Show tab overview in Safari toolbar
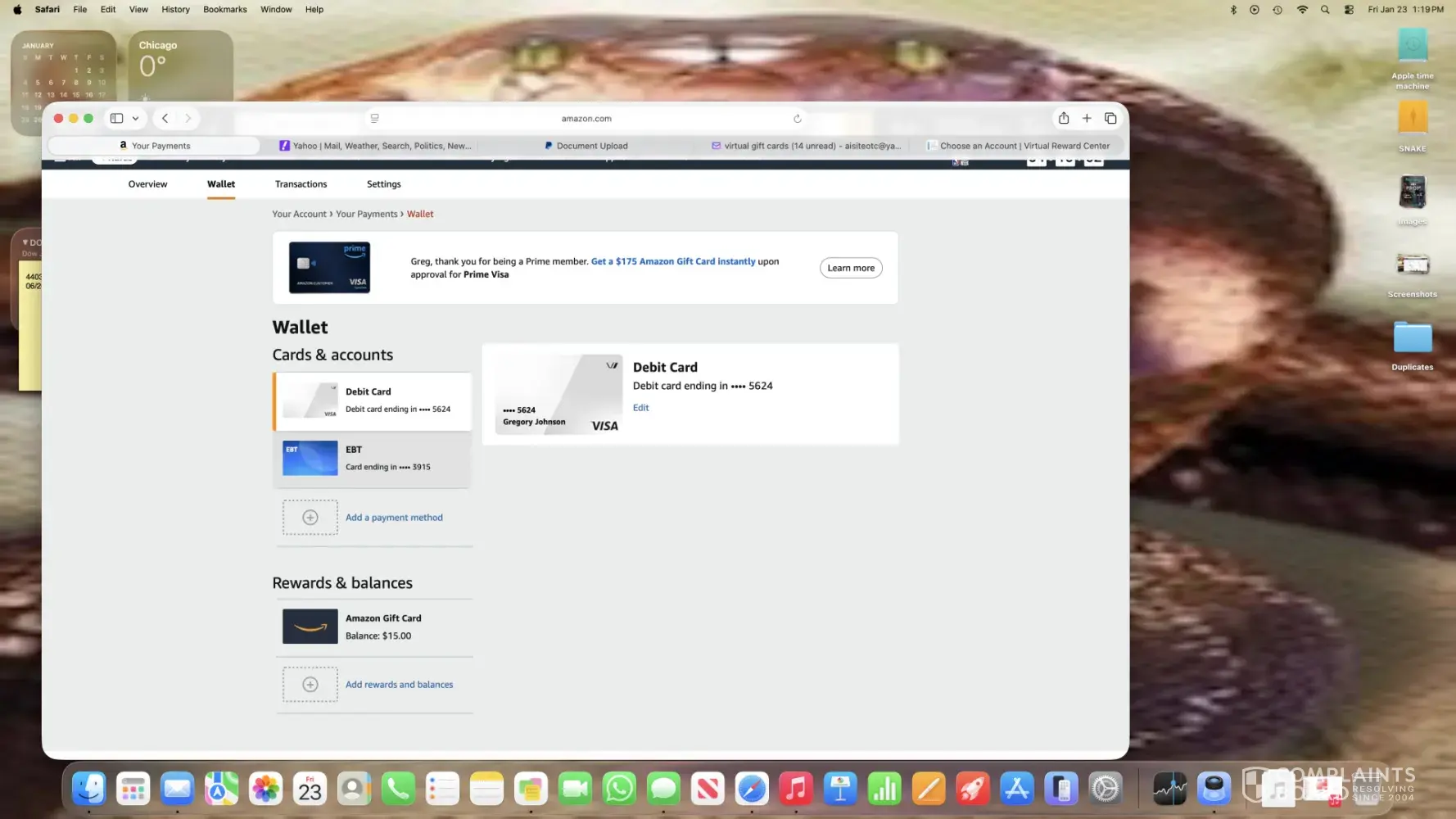The height and width of the screenshot is (819, 1456). pyautogui.click(x=1110, y=118)
